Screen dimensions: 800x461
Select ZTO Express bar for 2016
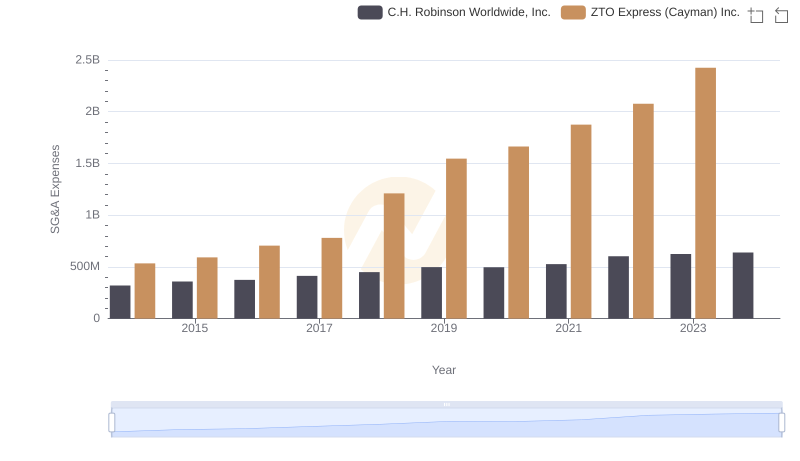tap(269, 282)
